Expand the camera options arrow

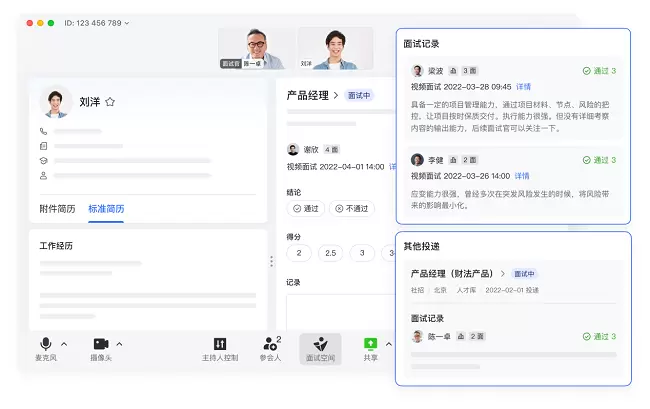(119, 343)
